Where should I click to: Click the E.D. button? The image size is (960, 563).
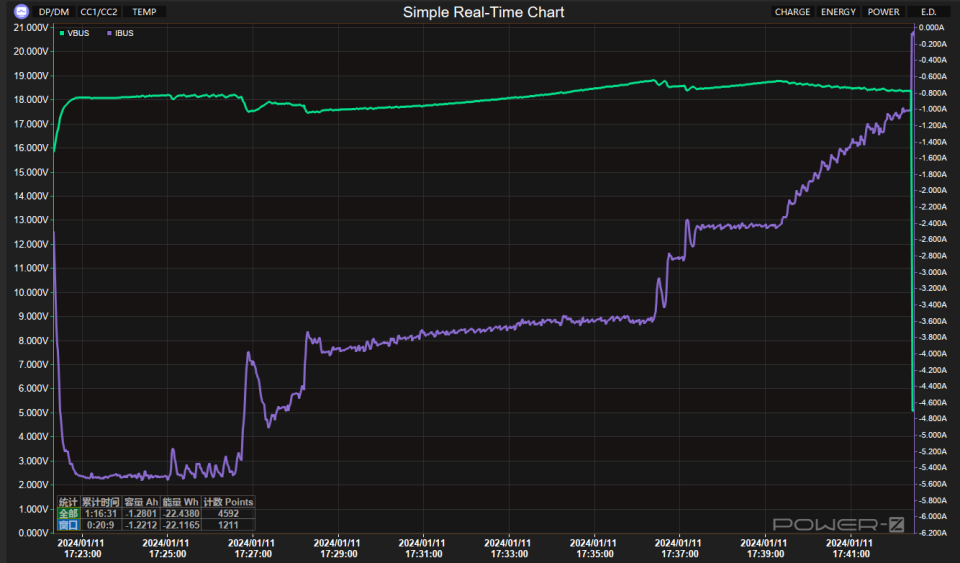(927, 12)
